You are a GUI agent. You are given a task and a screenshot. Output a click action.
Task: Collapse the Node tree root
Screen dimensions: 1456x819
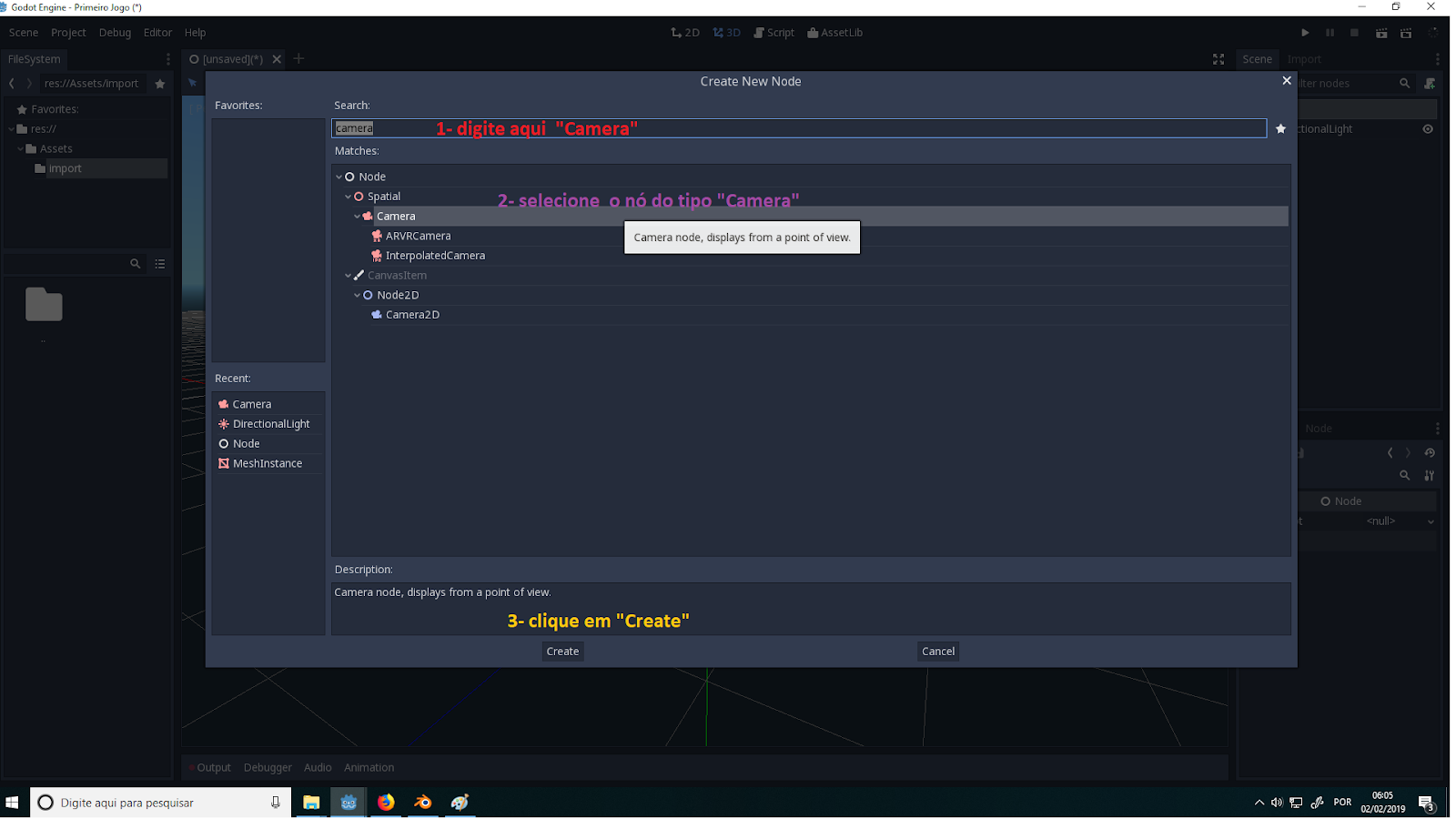(339, 177)
